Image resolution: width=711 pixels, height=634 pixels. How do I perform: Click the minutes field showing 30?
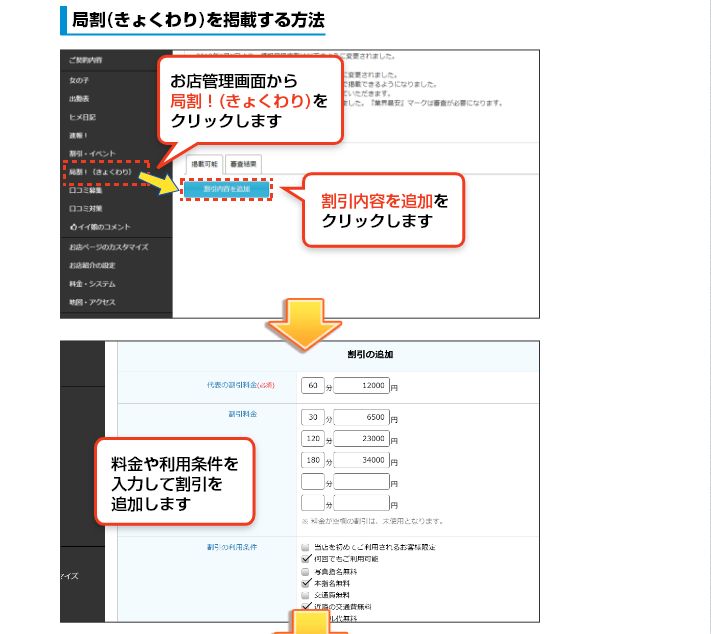[x=313, y=417]
